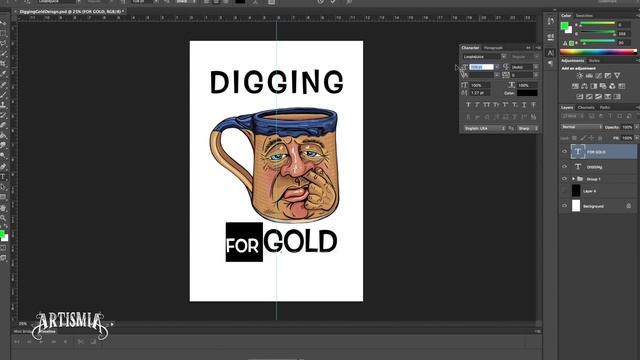Open the Normal blend mode dropdown

point(582,127)
